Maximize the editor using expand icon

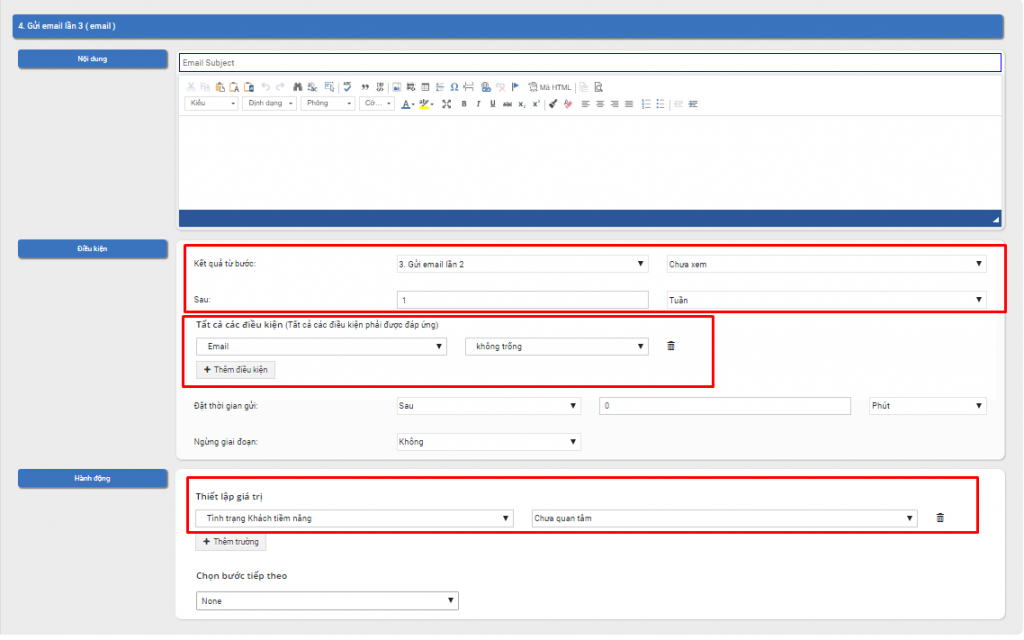(x=447, y=104)
